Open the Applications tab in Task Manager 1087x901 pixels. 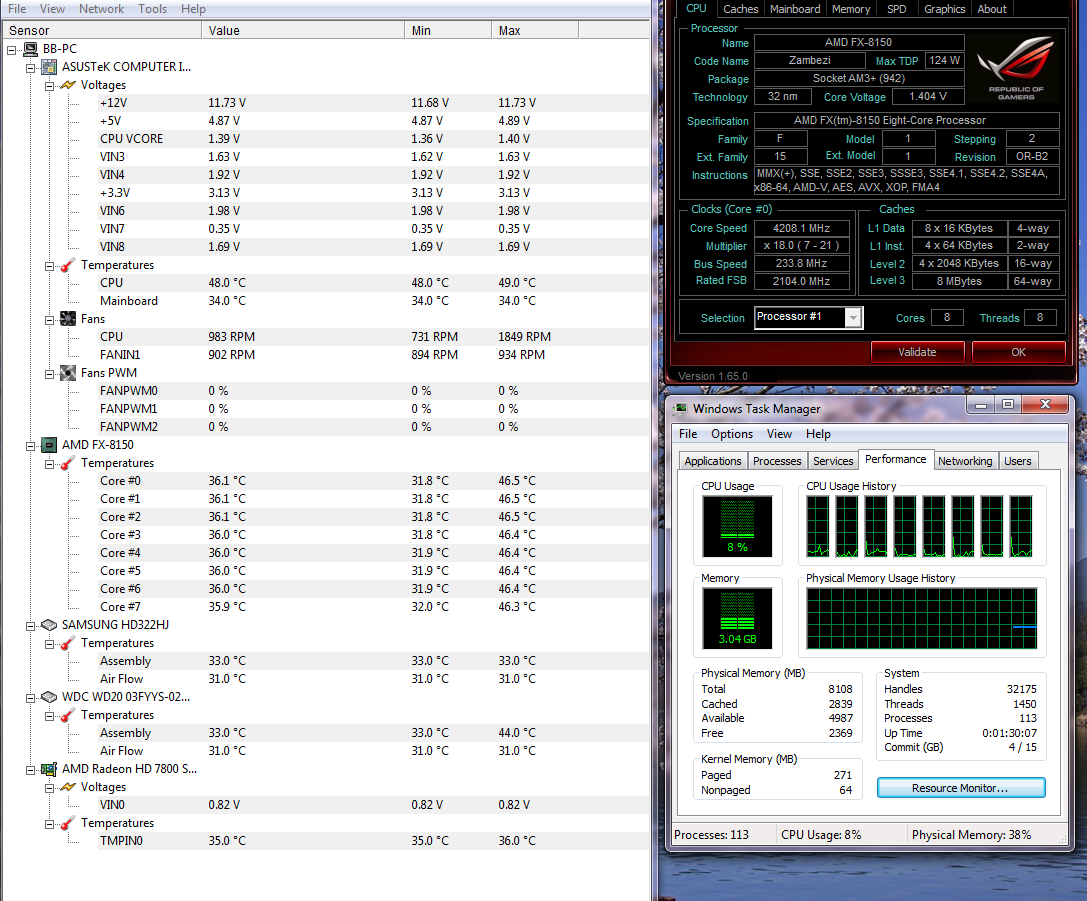coord(712,462)
